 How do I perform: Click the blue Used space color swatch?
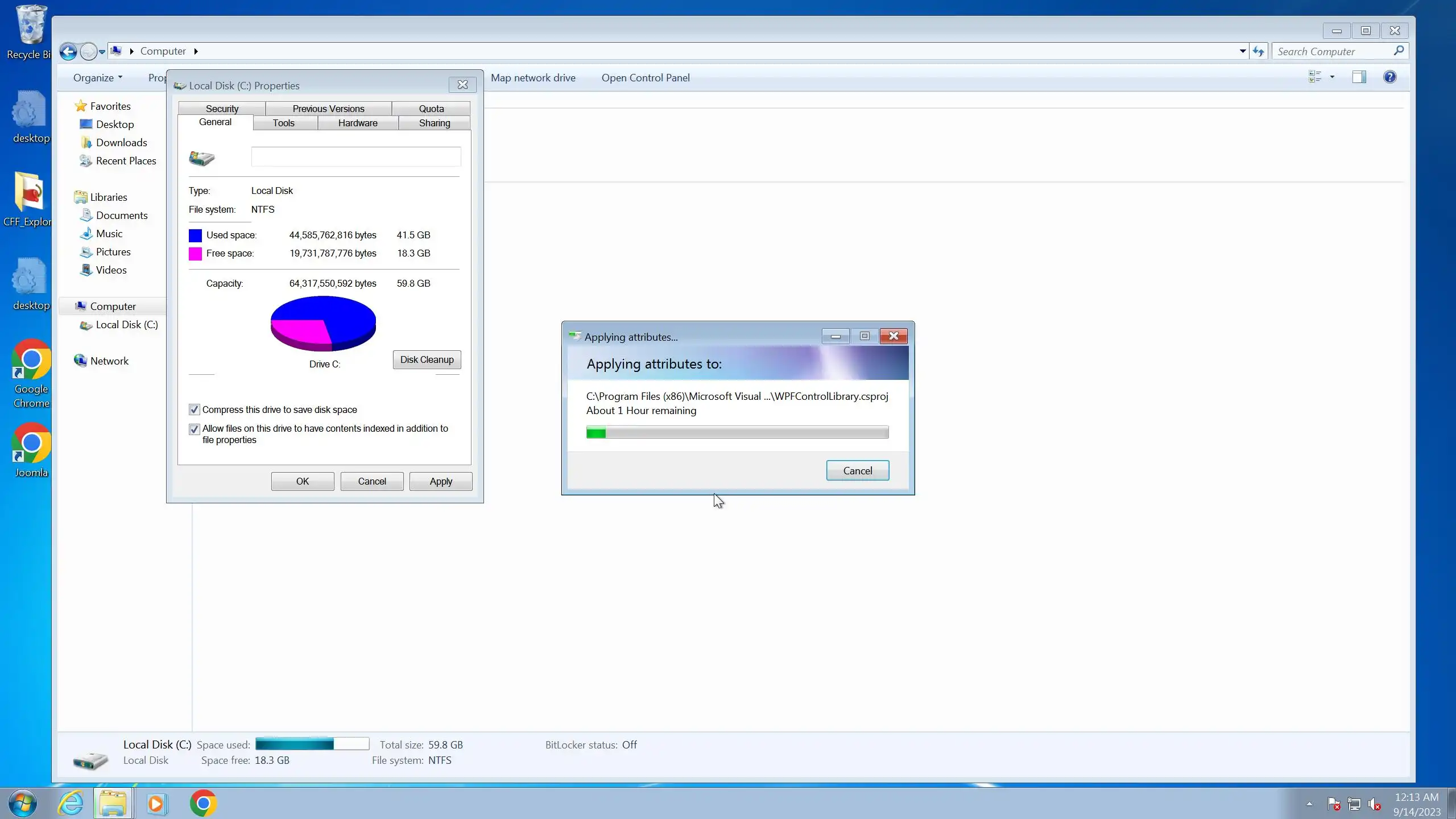[x=195, y=235]
